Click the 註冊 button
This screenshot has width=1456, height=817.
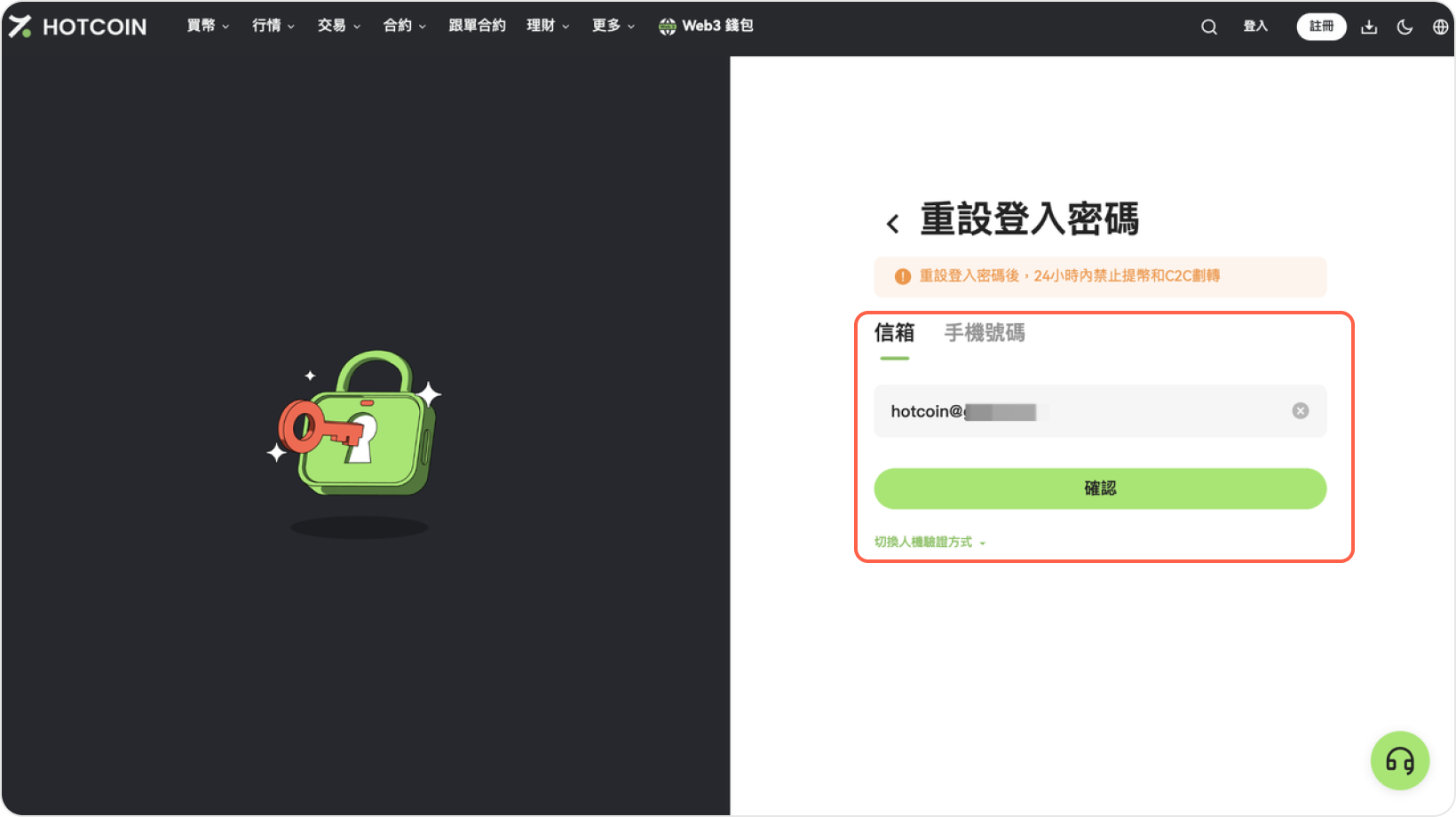1321,27
